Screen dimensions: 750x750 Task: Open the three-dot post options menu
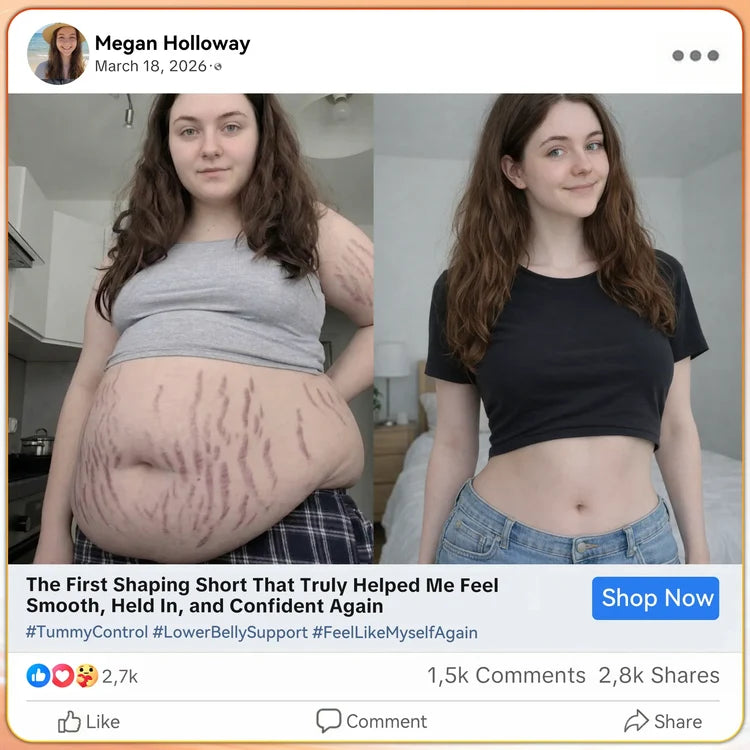[x=695, y=55]
